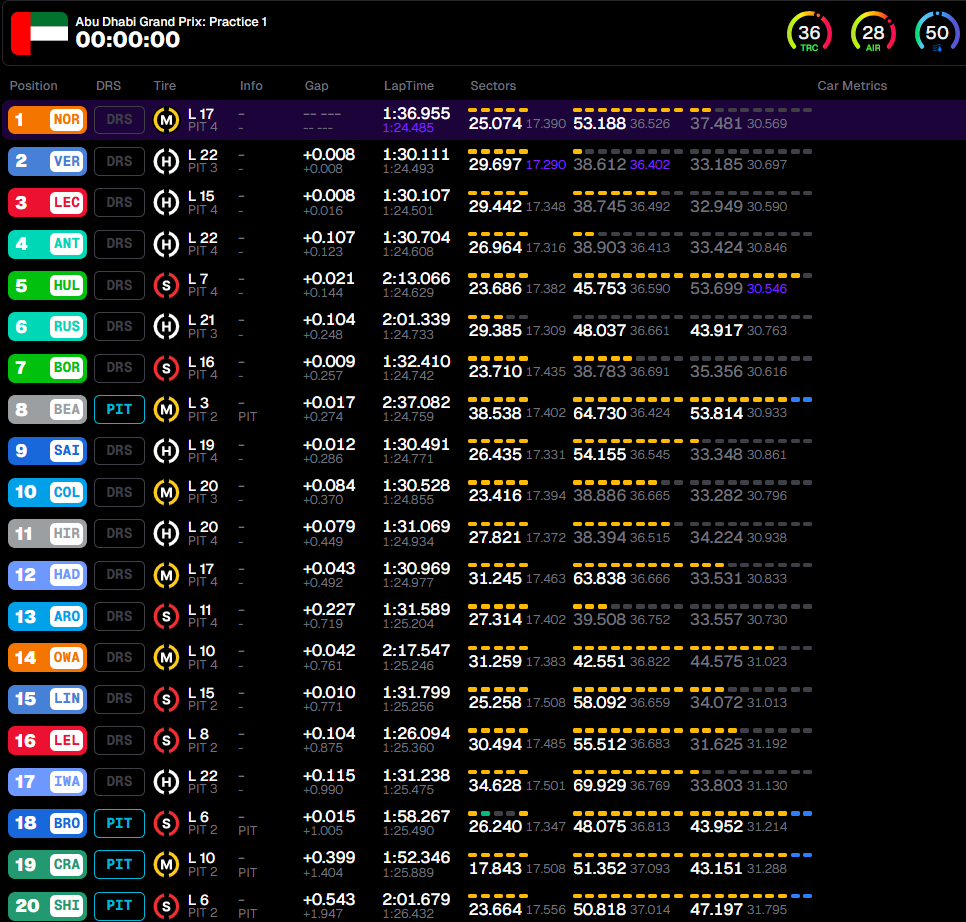Click the PIT indicator in CRA's row
The height and width of the screenshot is (922, 966).
(x=119, y=865)
